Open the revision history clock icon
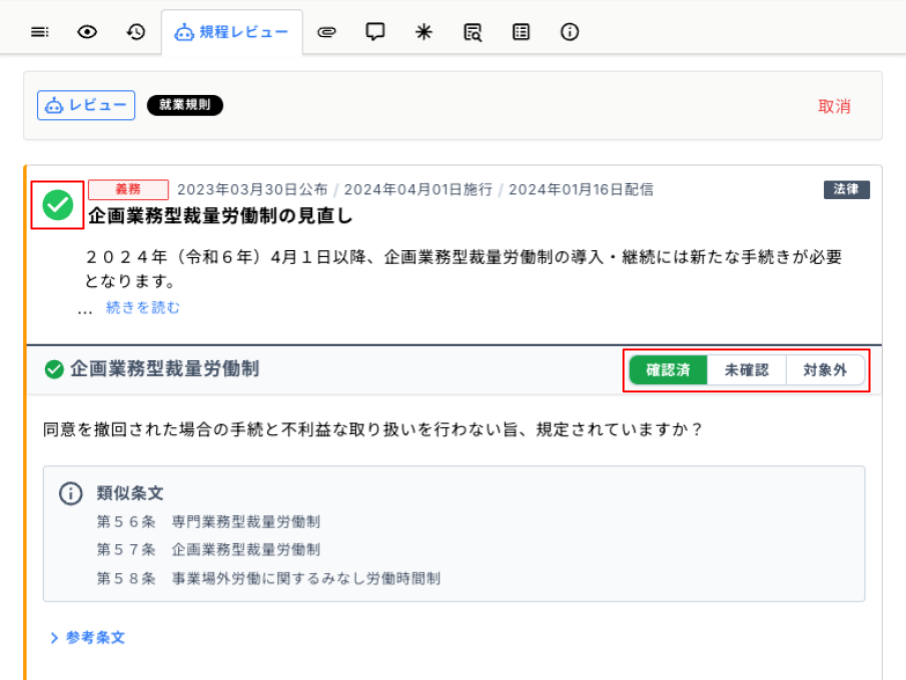 pyautogui.click(x=136, y=32)
